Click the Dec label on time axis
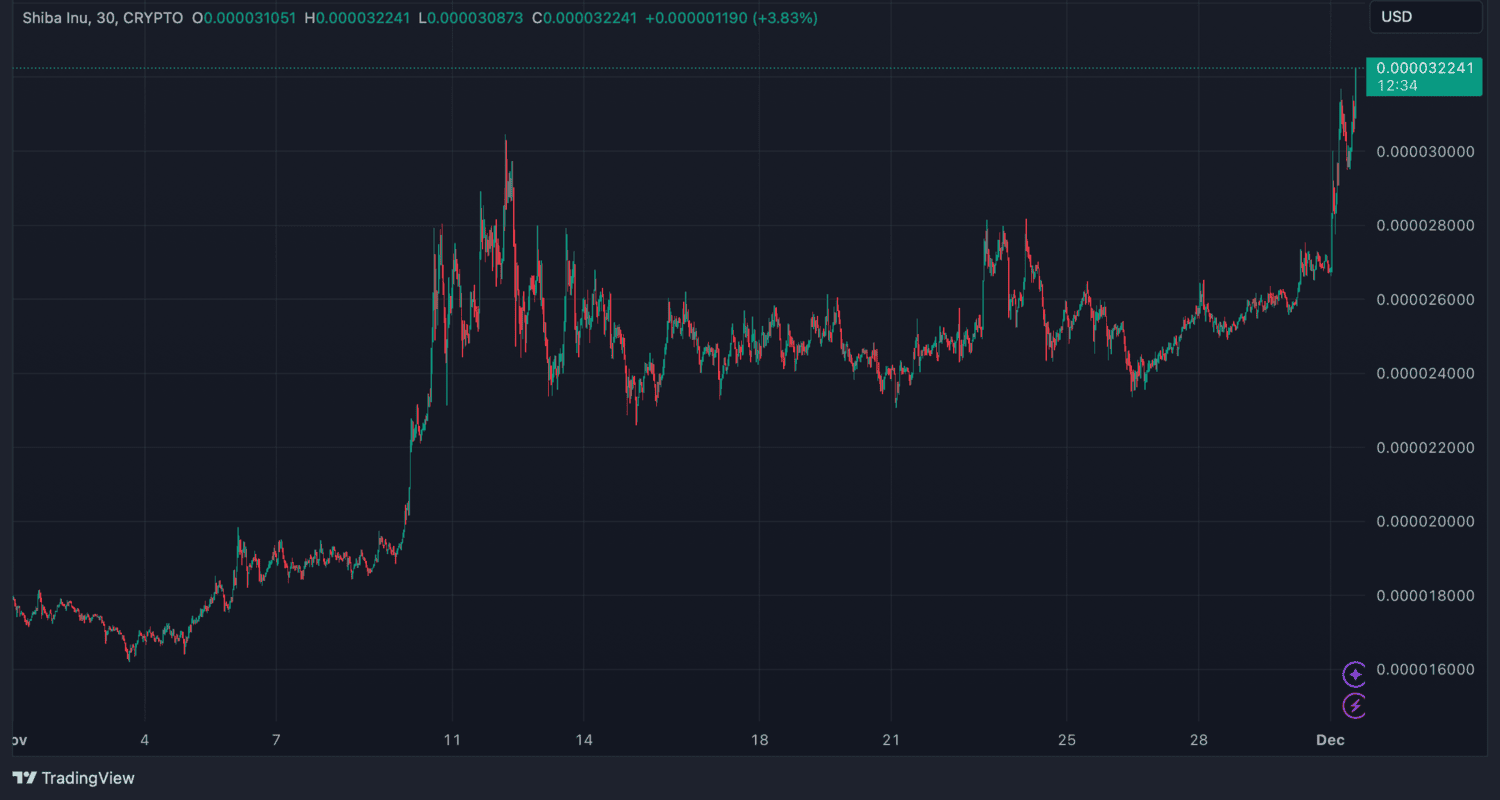 (1331, 741)
